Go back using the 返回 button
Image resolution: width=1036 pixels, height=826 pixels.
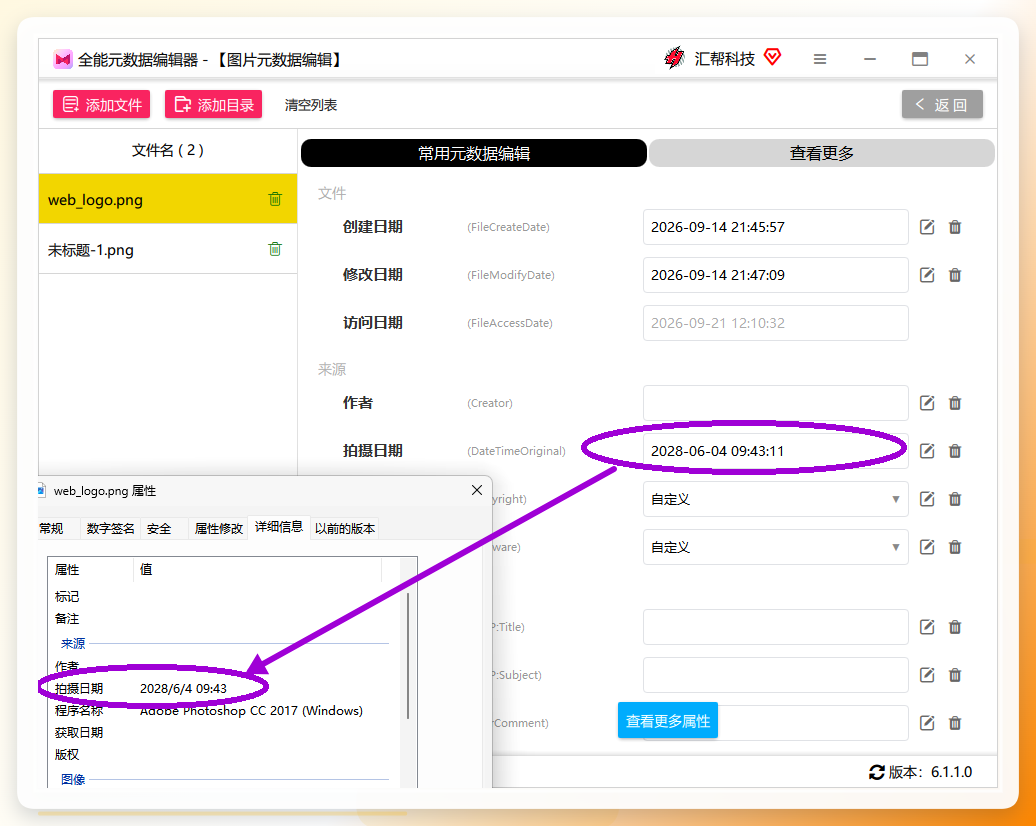(x=942, y=104)
